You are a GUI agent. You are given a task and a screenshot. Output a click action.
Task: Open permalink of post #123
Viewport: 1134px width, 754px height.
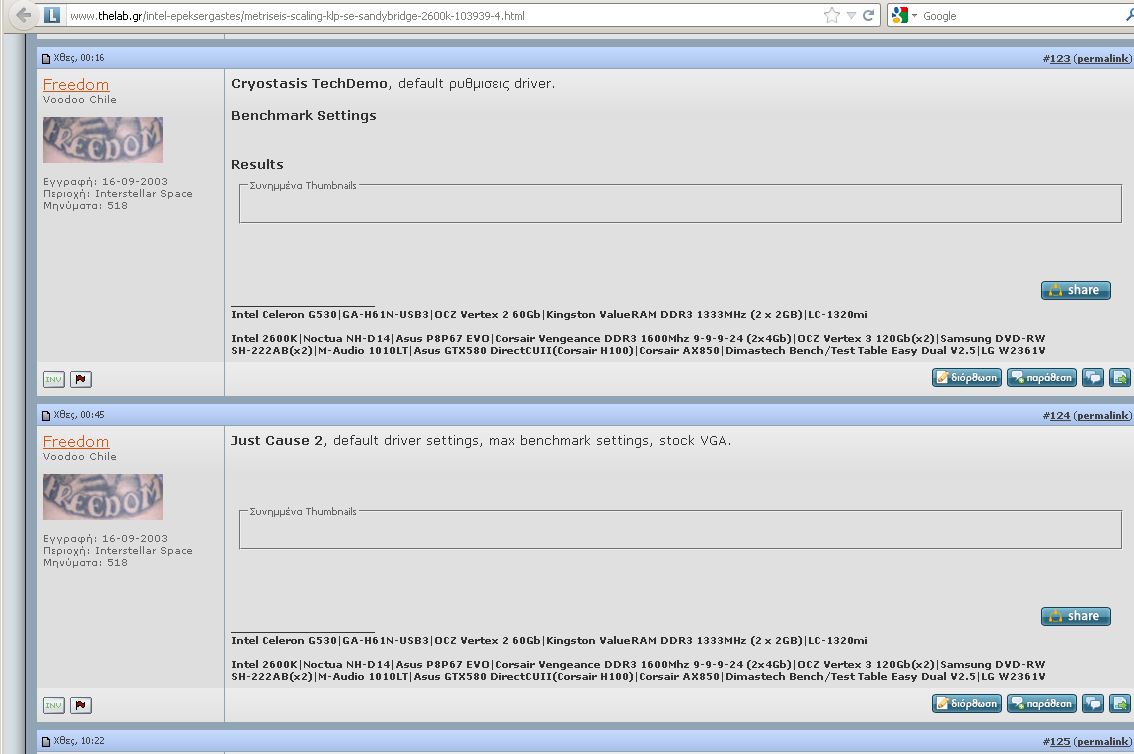[1102, 59]
